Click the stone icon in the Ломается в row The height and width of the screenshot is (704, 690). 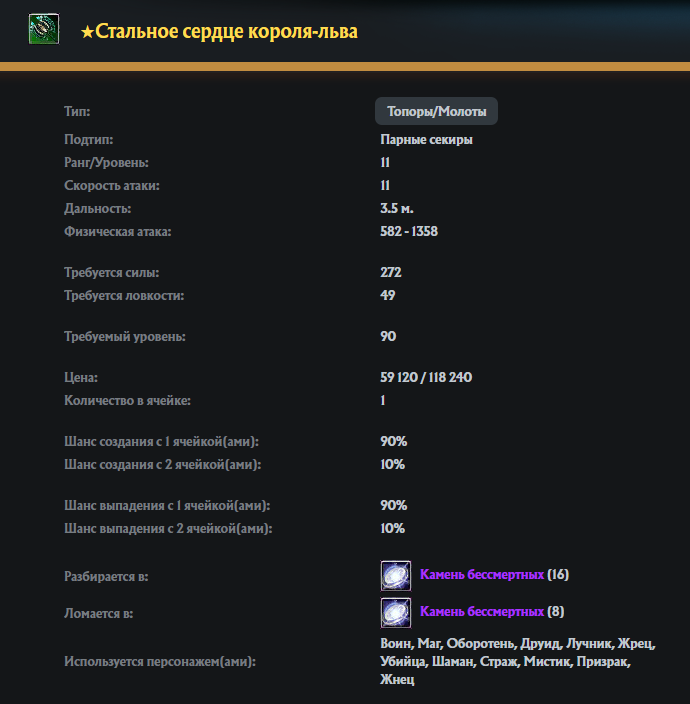[396, 611]
